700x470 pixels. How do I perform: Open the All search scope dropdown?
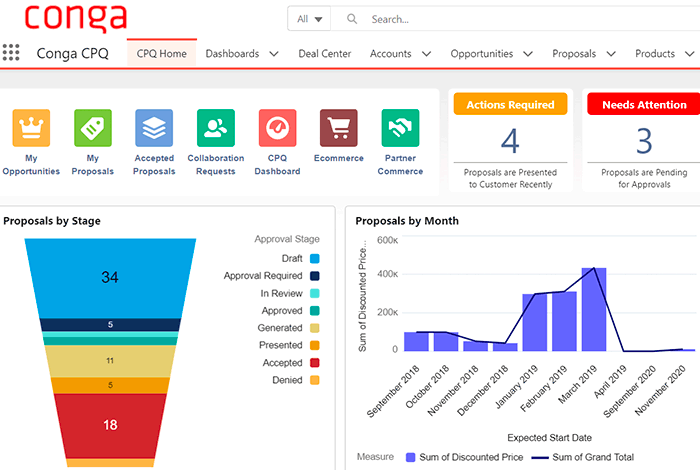pyautogui.click(x=309, y=19)
